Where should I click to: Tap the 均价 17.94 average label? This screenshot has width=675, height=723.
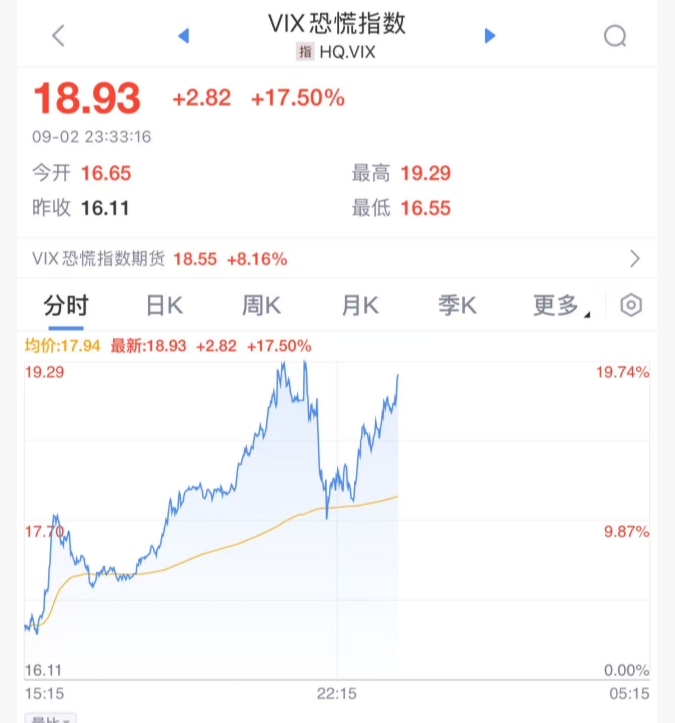pos(62,346)
